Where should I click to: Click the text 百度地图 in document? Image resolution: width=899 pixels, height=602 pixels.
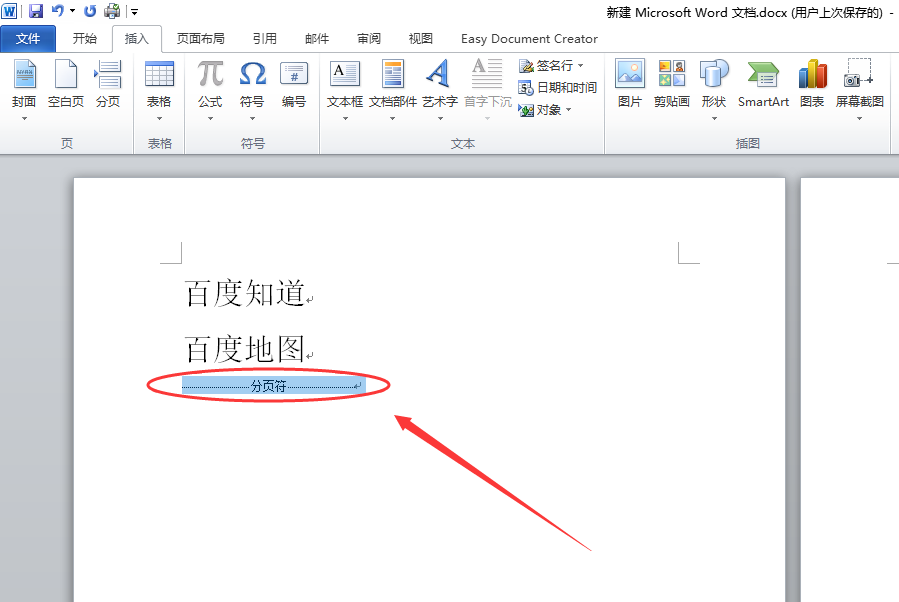245,349
